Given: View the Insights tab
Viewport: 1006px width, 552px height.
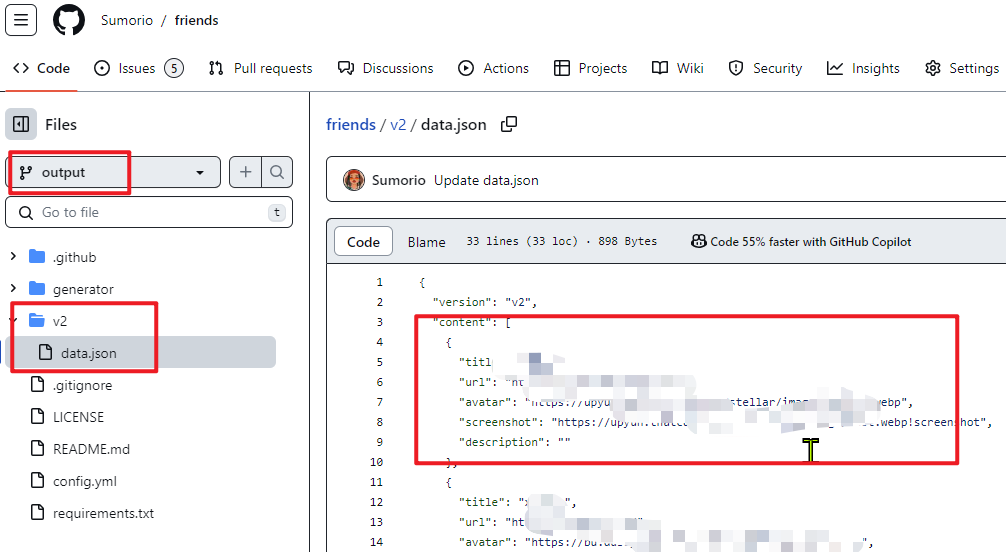Looking at the screenshot, I should coord(863,68).
